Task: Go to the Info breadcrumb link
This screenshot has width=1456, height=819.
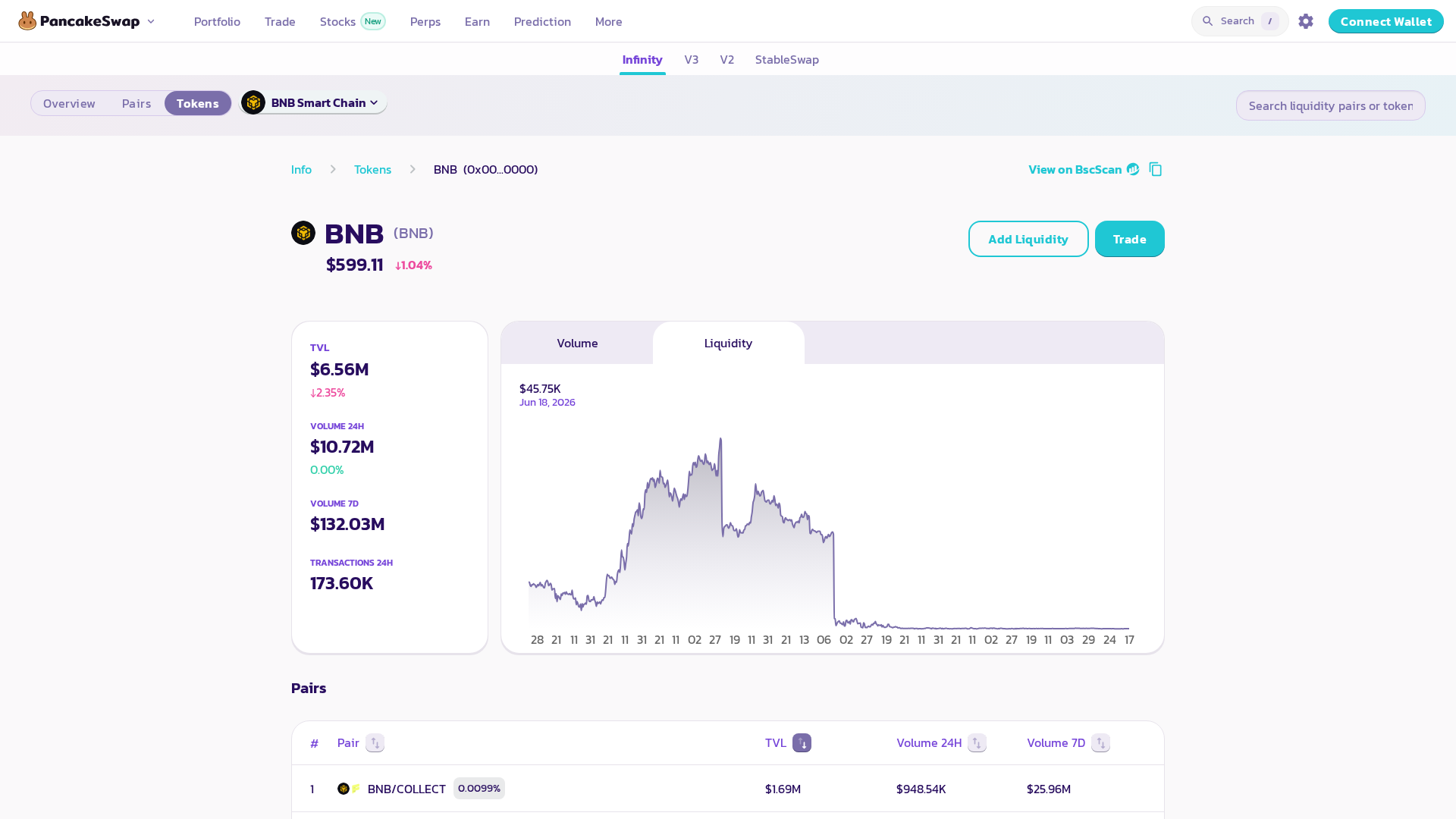Action: click(301, 169)
